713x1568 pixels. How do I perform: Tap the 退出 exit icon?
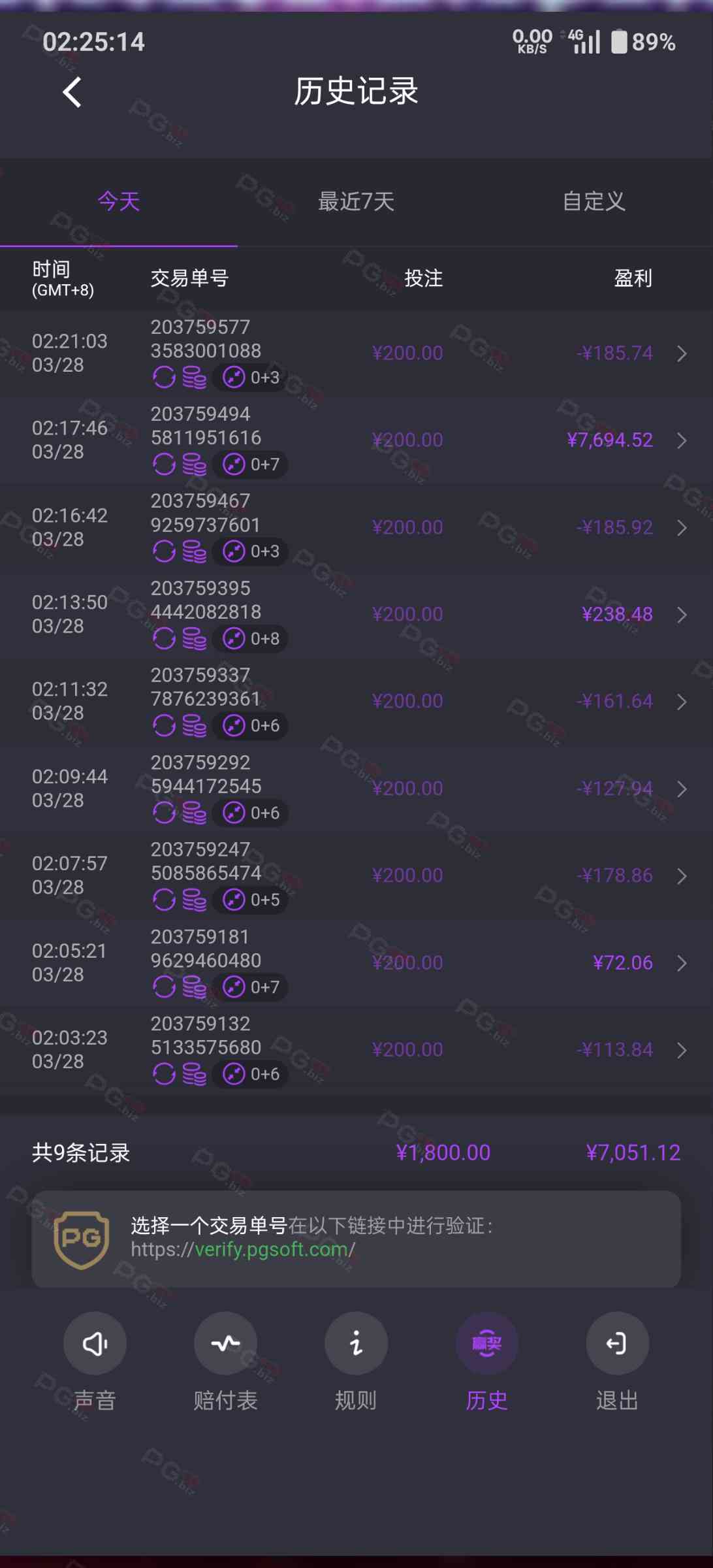click(x=617, y=1344)
